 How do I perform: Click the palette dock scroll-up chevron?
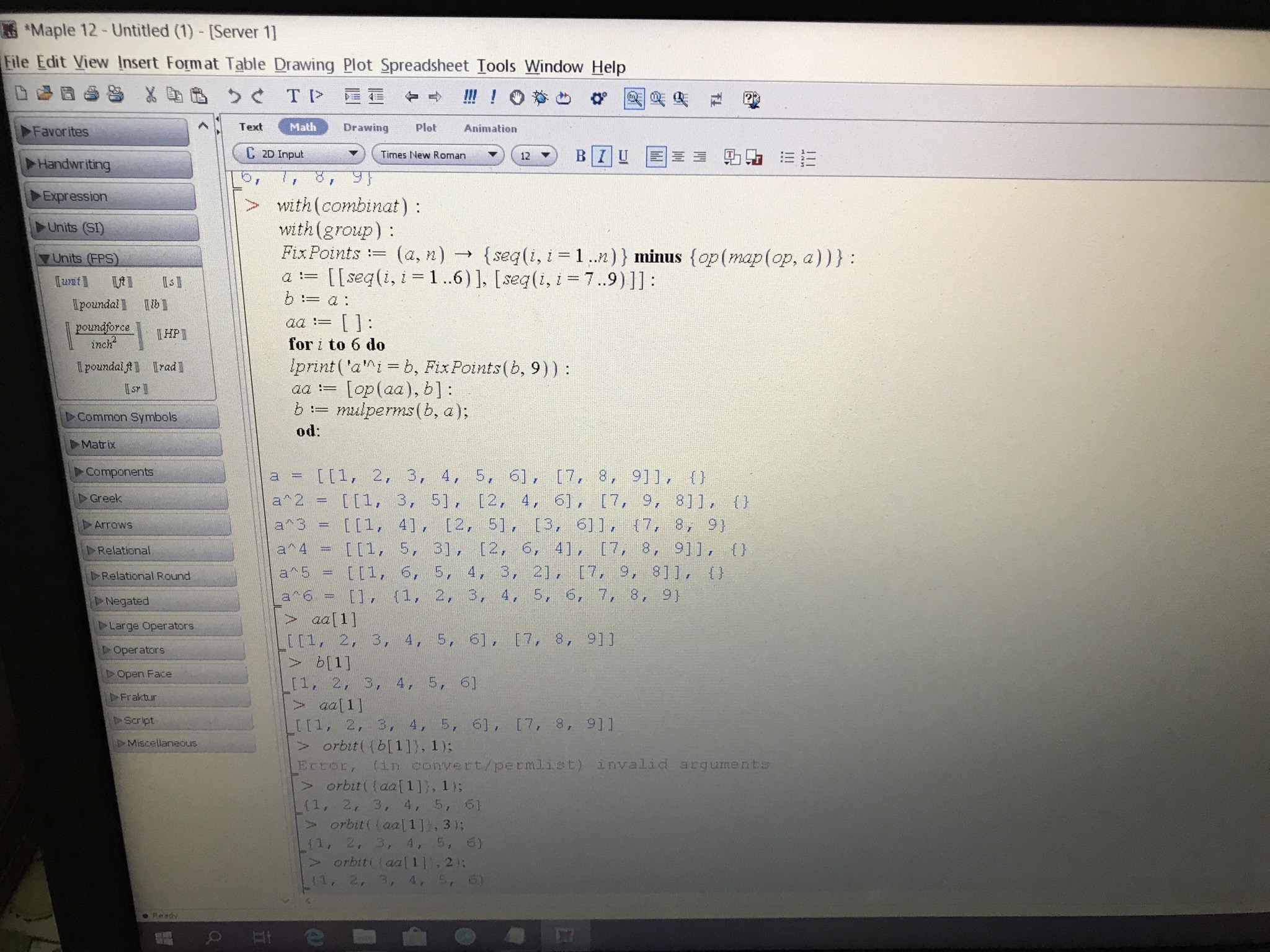coord(203,126)
